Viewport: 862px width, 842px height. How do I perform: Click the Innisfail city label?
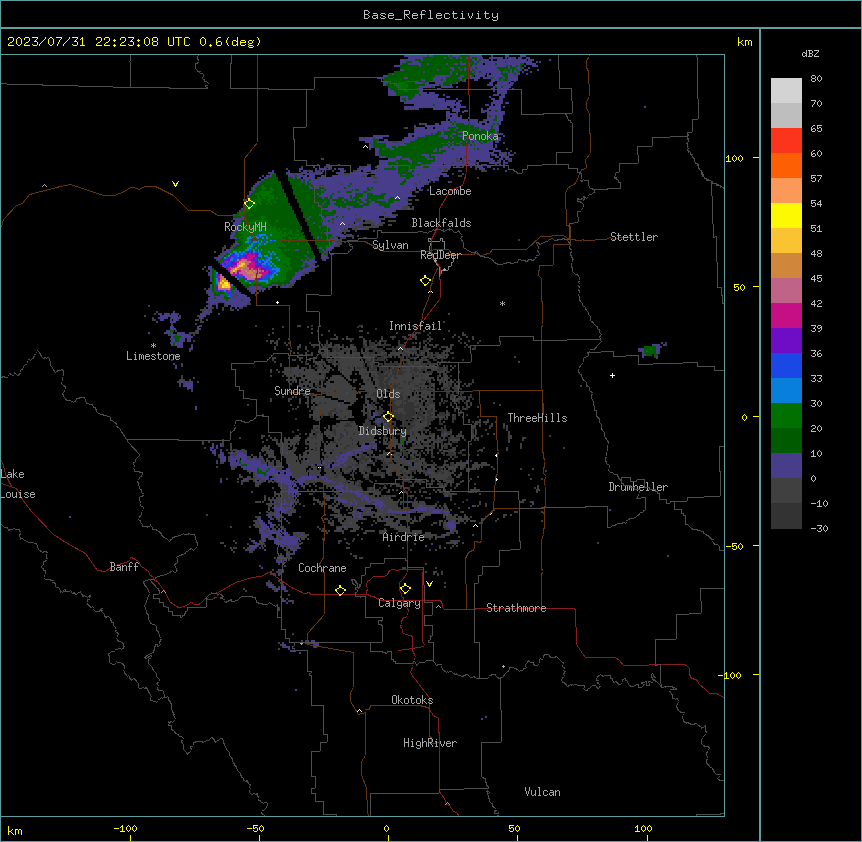415,326
